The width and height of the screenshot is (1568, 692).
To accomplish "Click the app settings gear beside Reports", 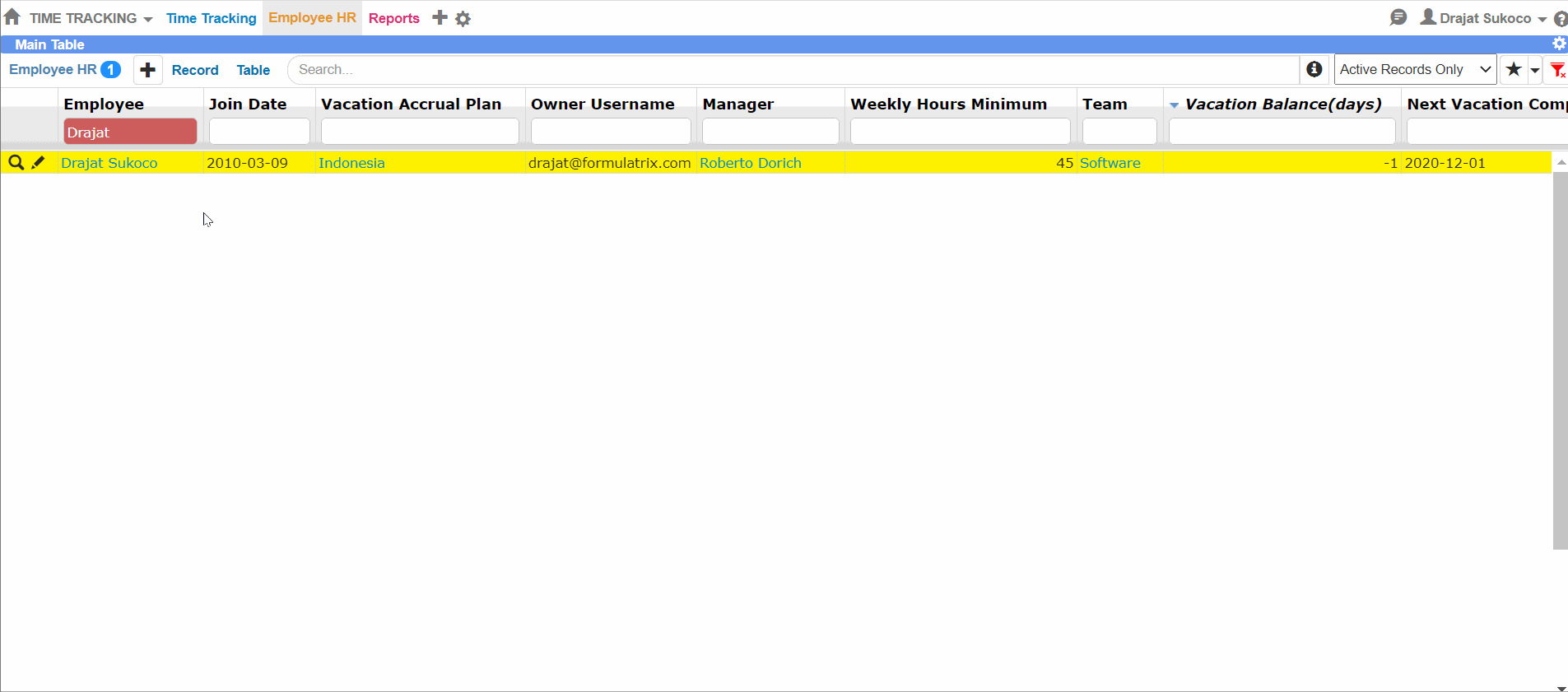I will coord(463,18).
